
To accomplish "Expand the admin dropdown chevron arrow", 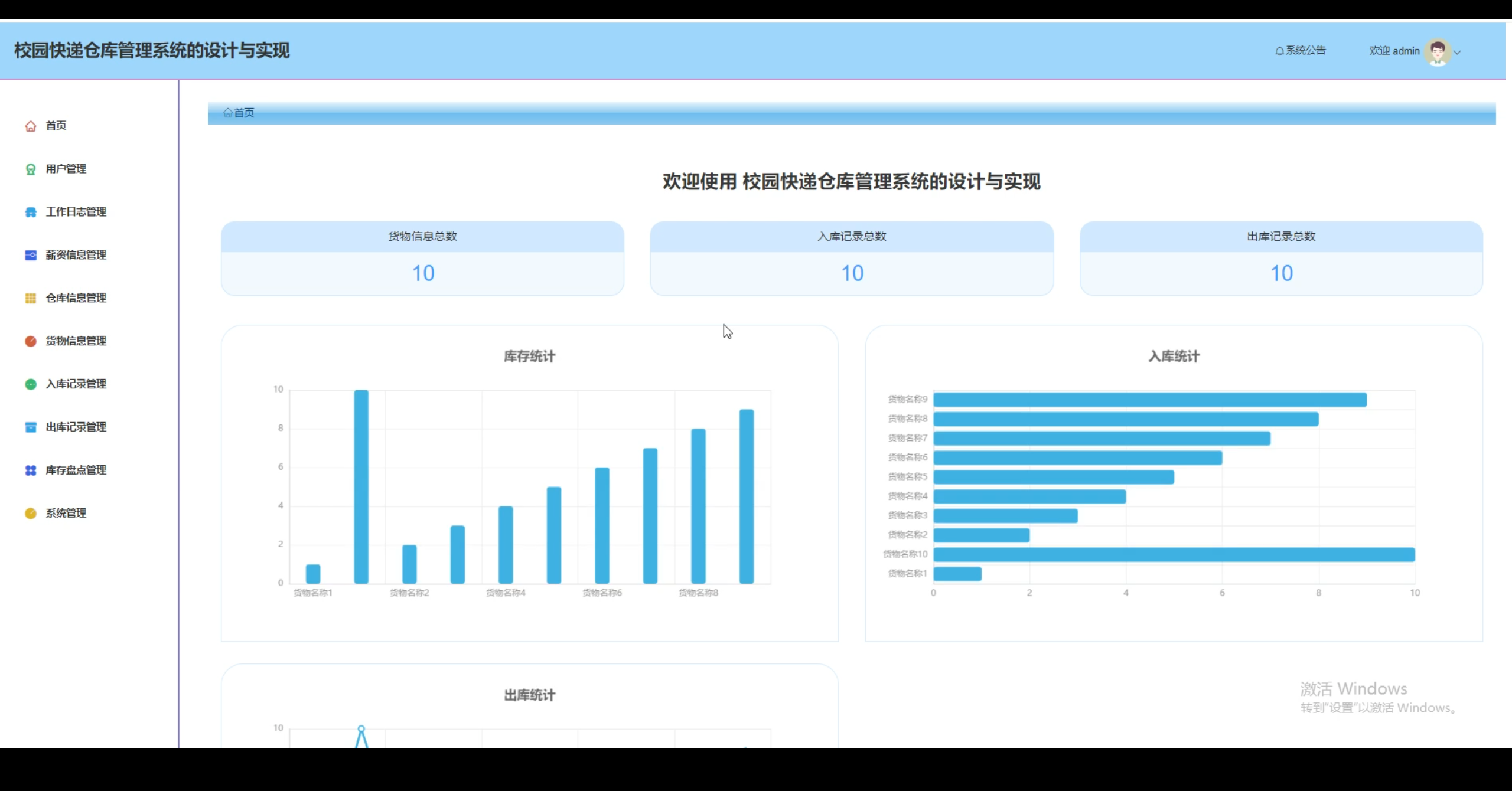I will [1458, 52].
